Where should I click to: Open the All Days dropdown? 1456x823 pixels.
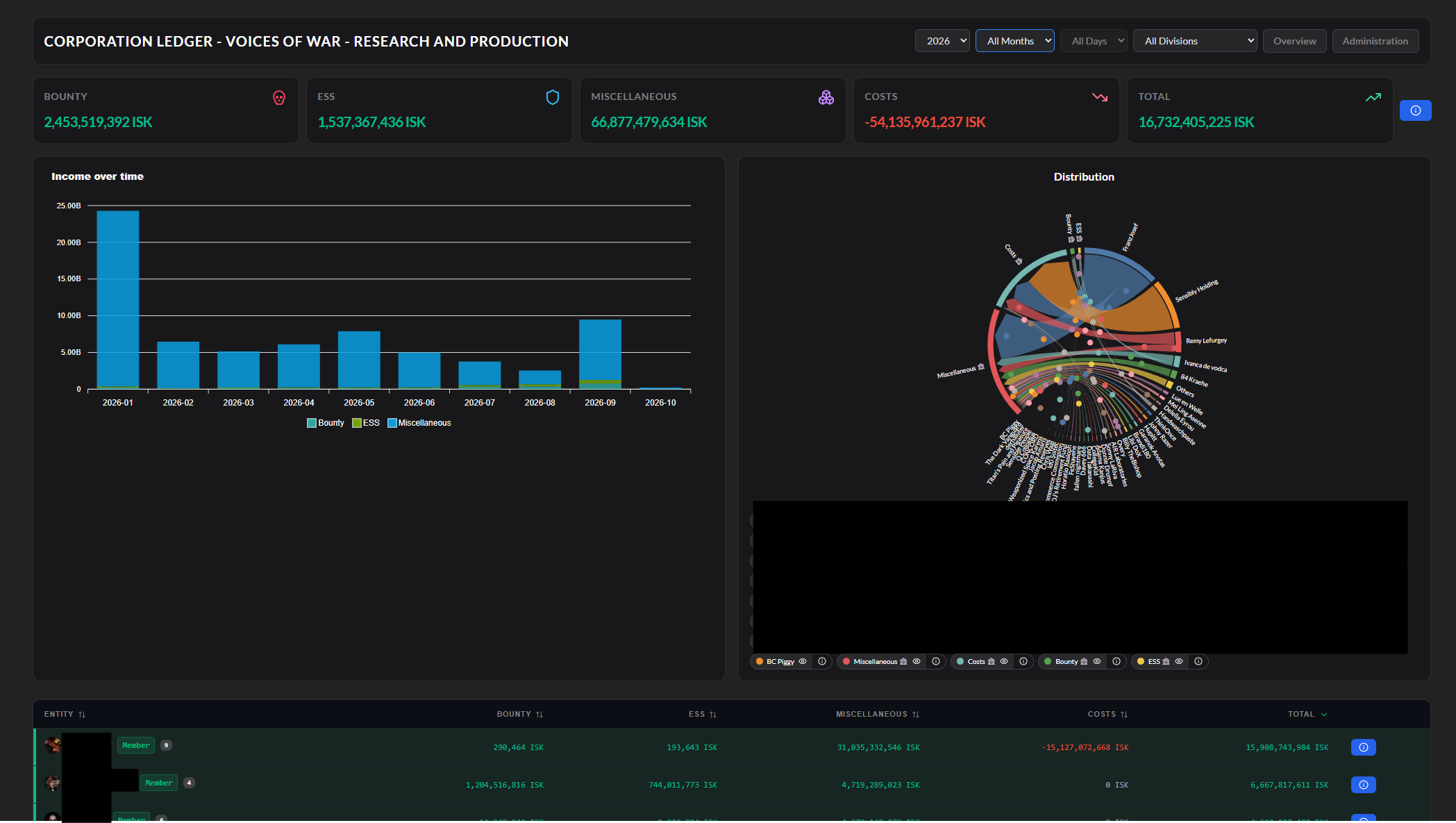click(1094, 41)
